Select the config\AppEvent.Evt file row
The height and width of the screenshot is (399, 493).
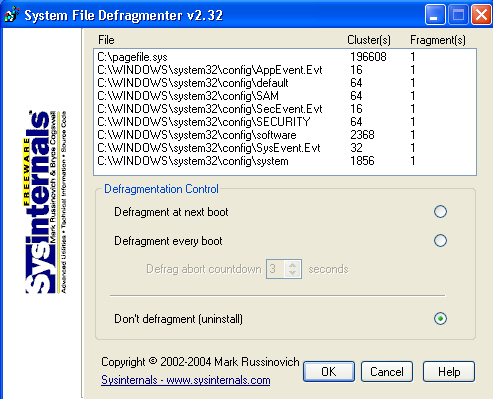(x=285, y=70)
